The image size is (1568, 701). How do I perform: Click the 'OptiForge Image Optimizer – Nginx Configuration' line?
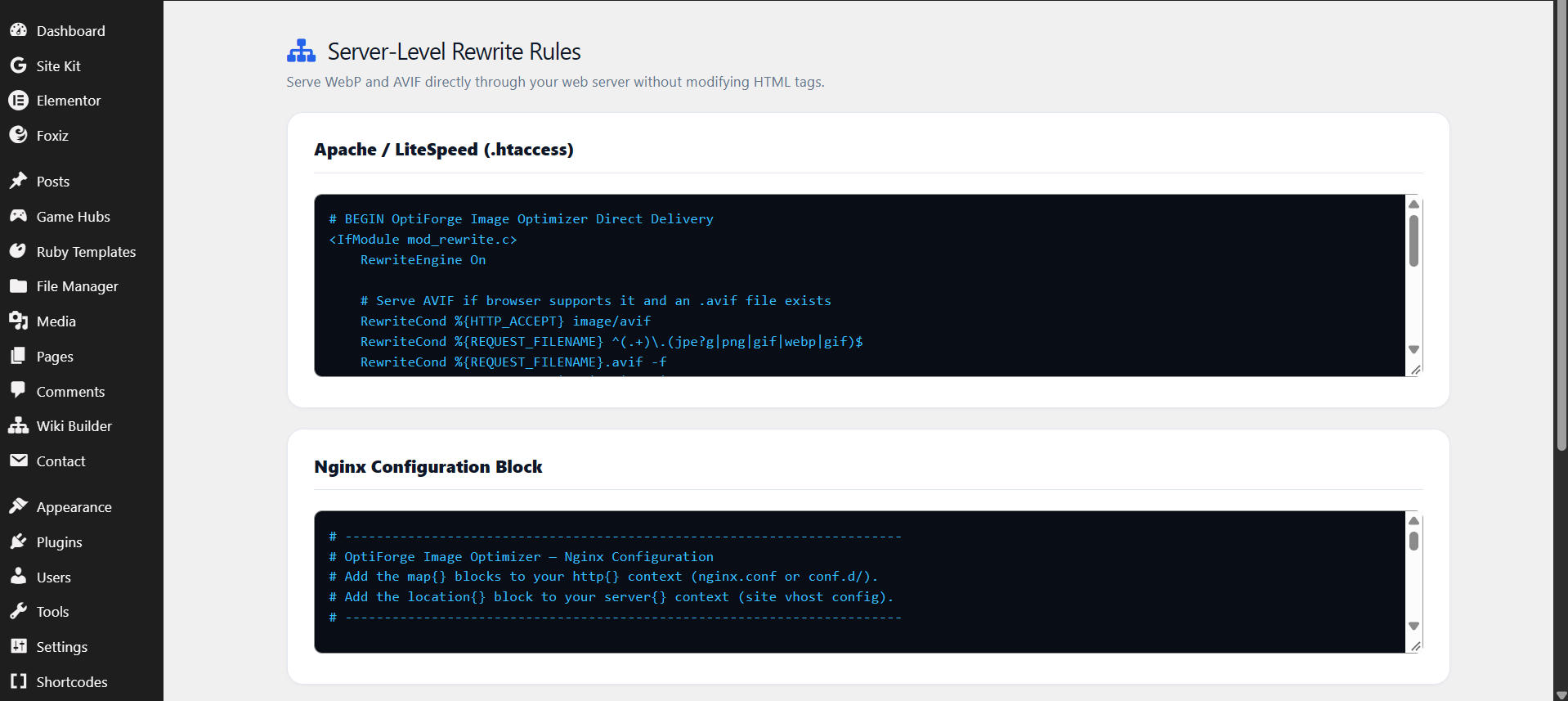tap(522, 557)
